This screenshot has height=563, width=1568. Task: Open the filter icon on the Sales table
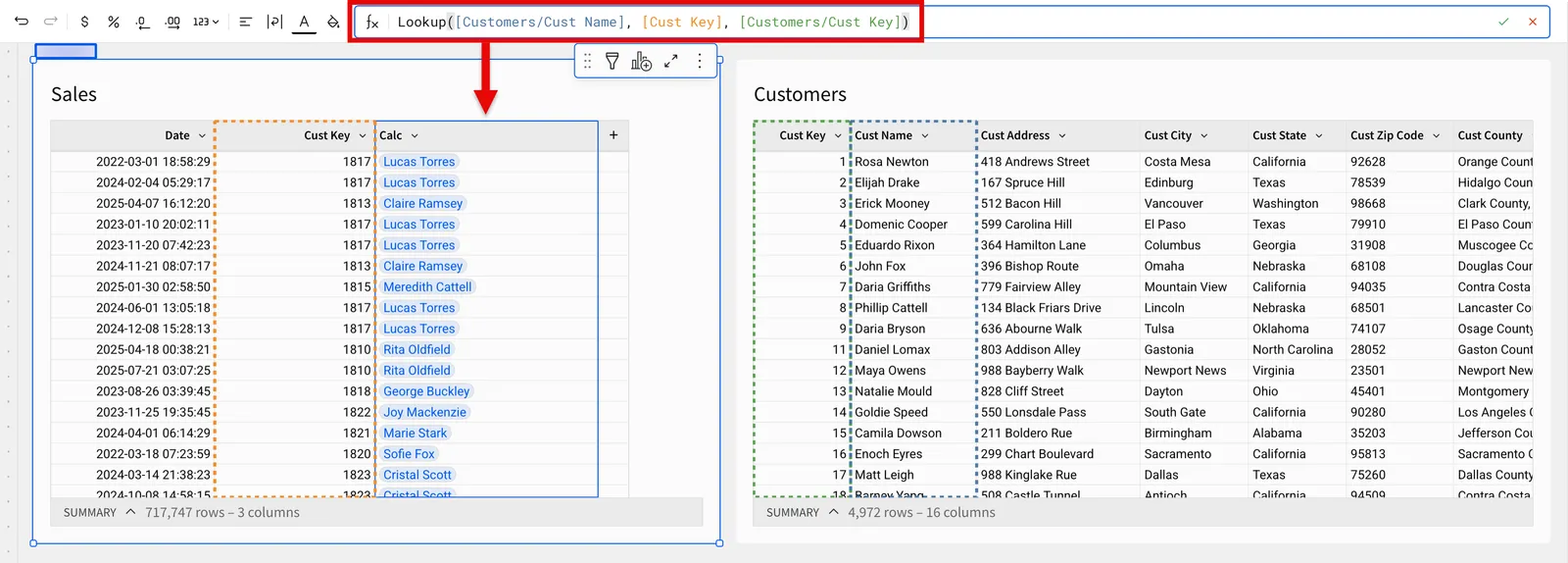[x=612, y=61]
